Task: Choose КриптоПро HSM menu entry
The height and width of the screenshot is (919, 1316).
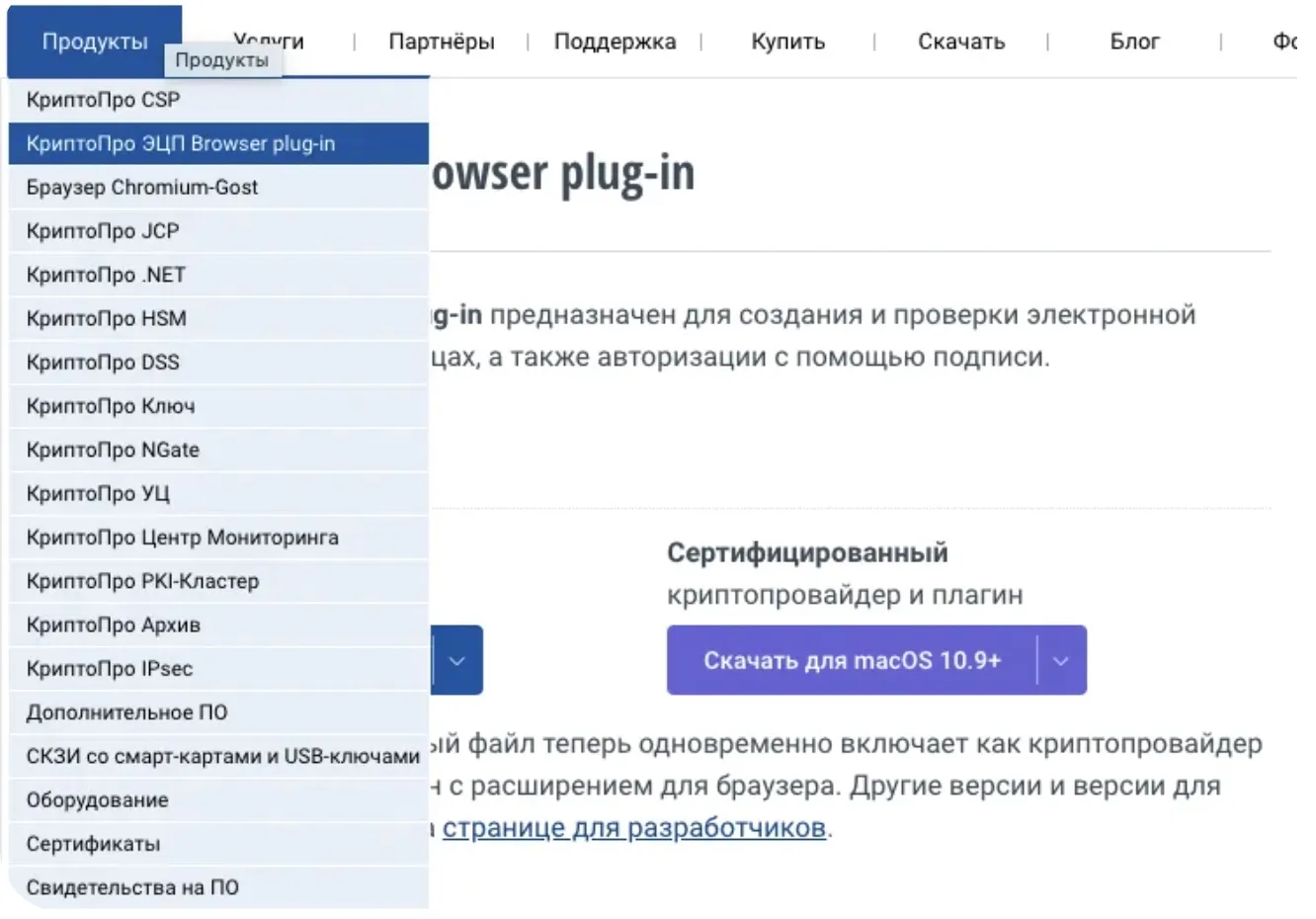Action: [x=106, y=318]
